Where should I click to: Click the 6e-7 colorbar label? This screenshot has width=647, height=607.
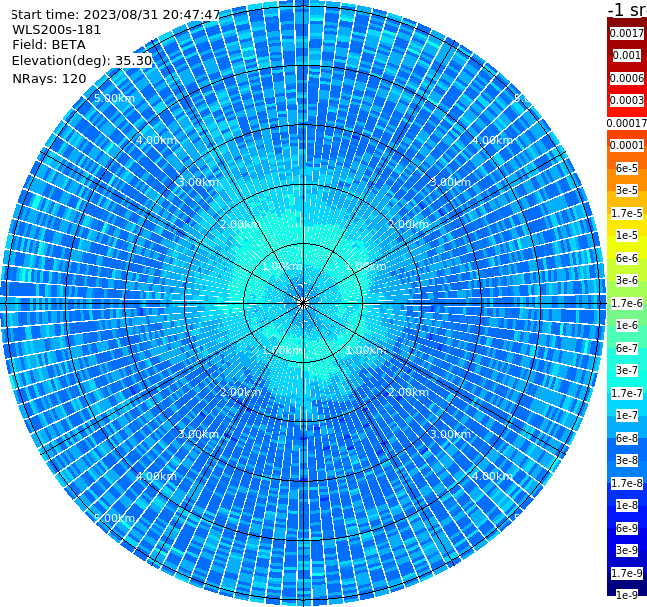[627, 348]
